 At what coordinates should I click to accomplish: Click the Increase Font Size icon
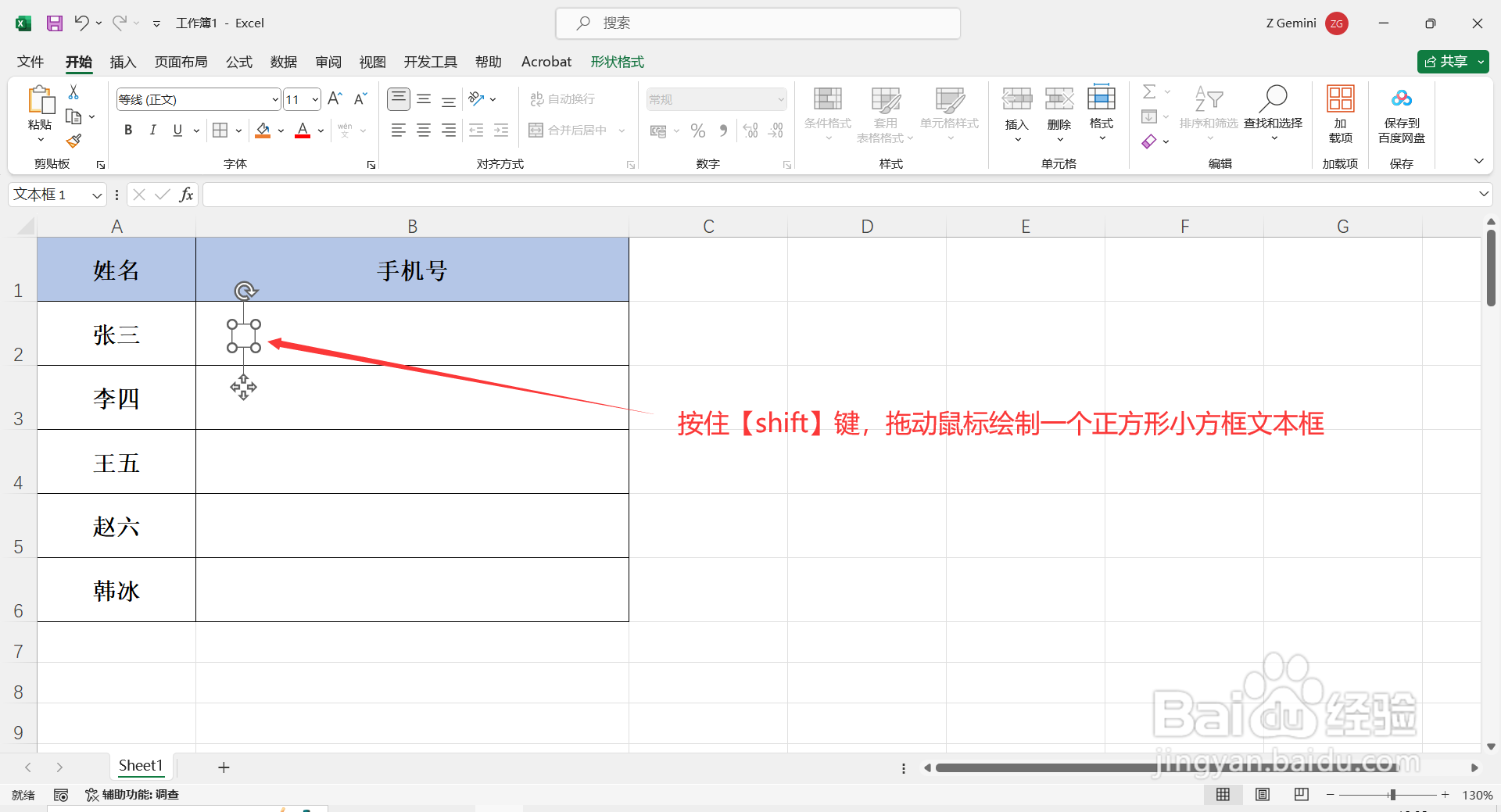coord(334,98)
